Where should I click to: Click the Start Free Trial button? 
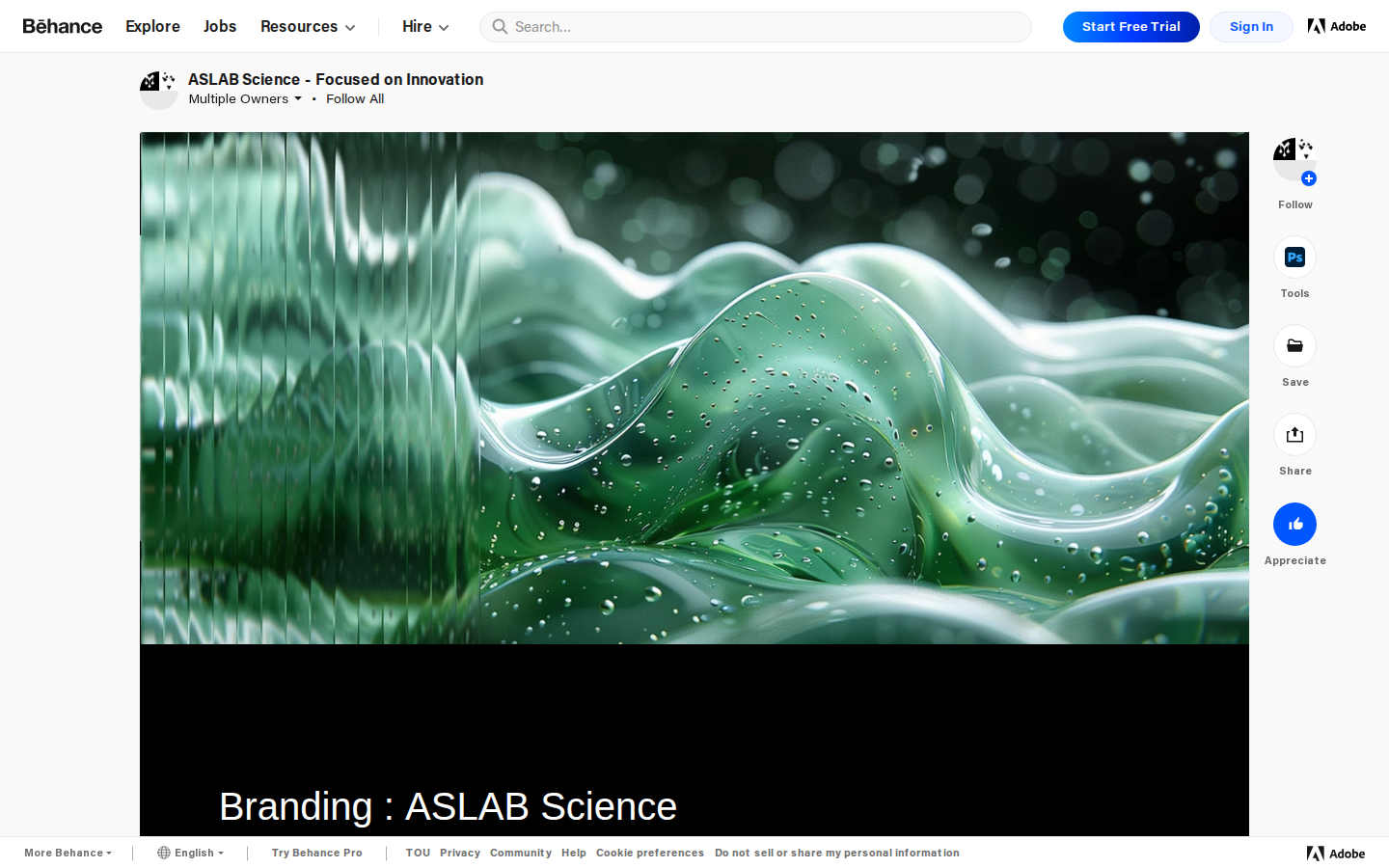1130,26
